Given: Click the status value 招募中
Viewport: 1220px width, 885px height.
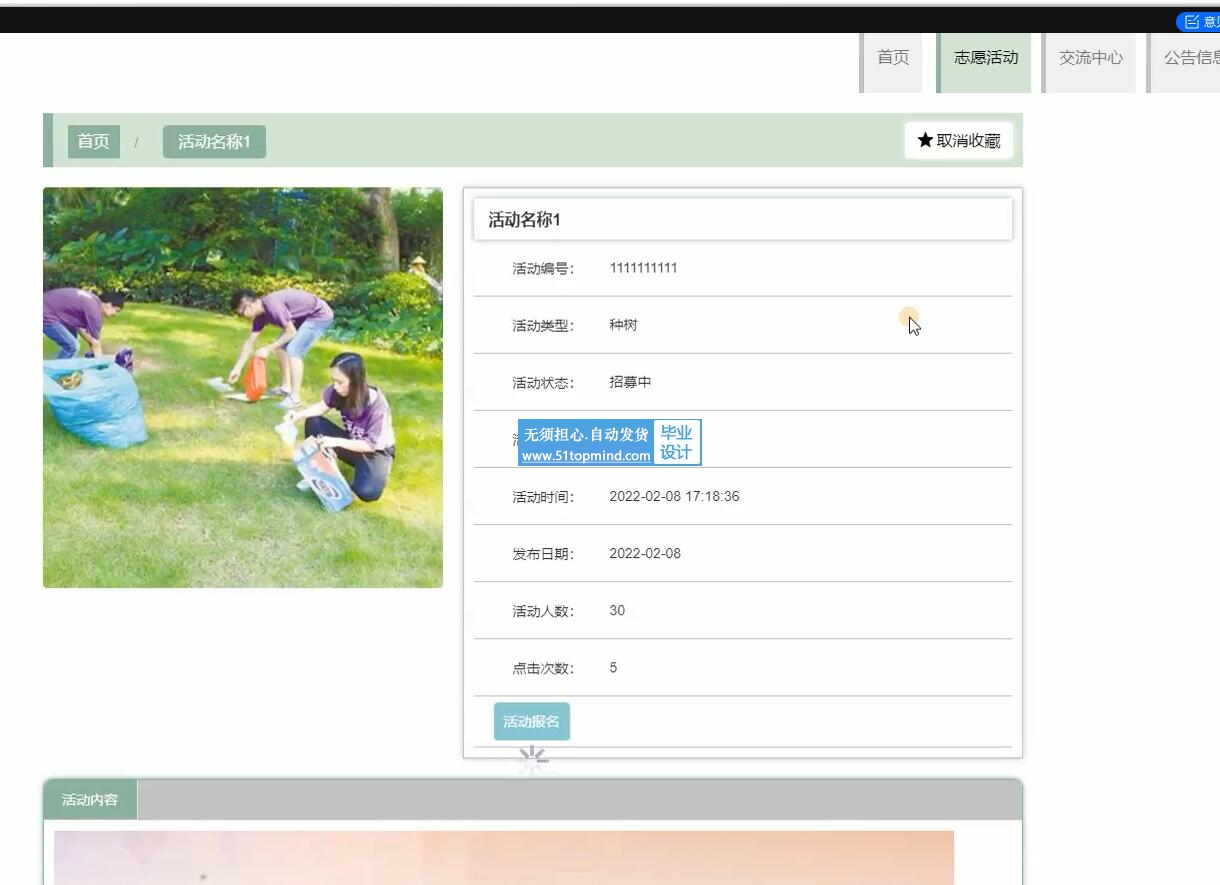Looking at the screenshot, I should click(630, 382).
